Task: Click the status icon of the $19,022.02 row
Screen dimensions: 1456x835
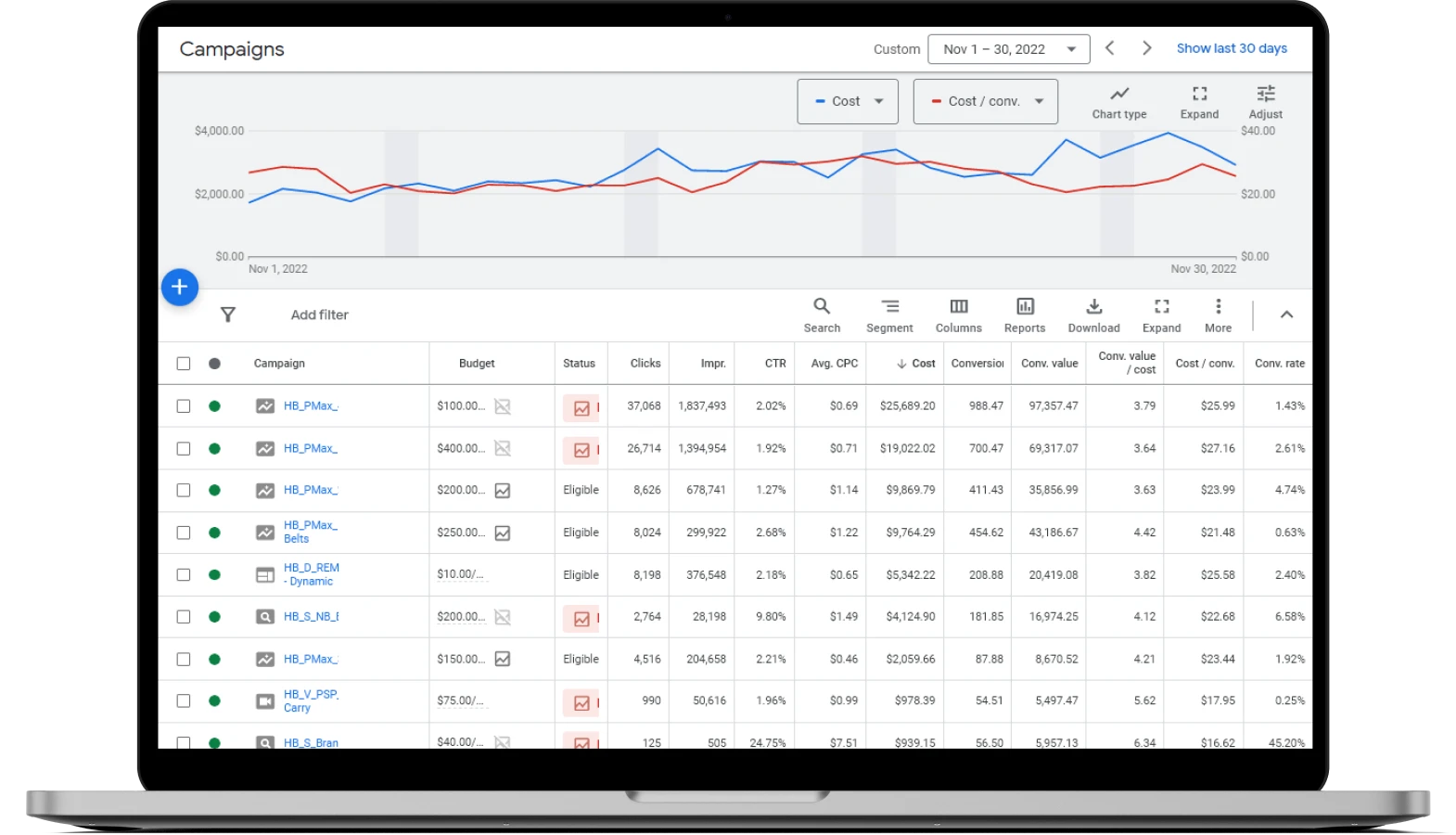Action: click(581, 450)
